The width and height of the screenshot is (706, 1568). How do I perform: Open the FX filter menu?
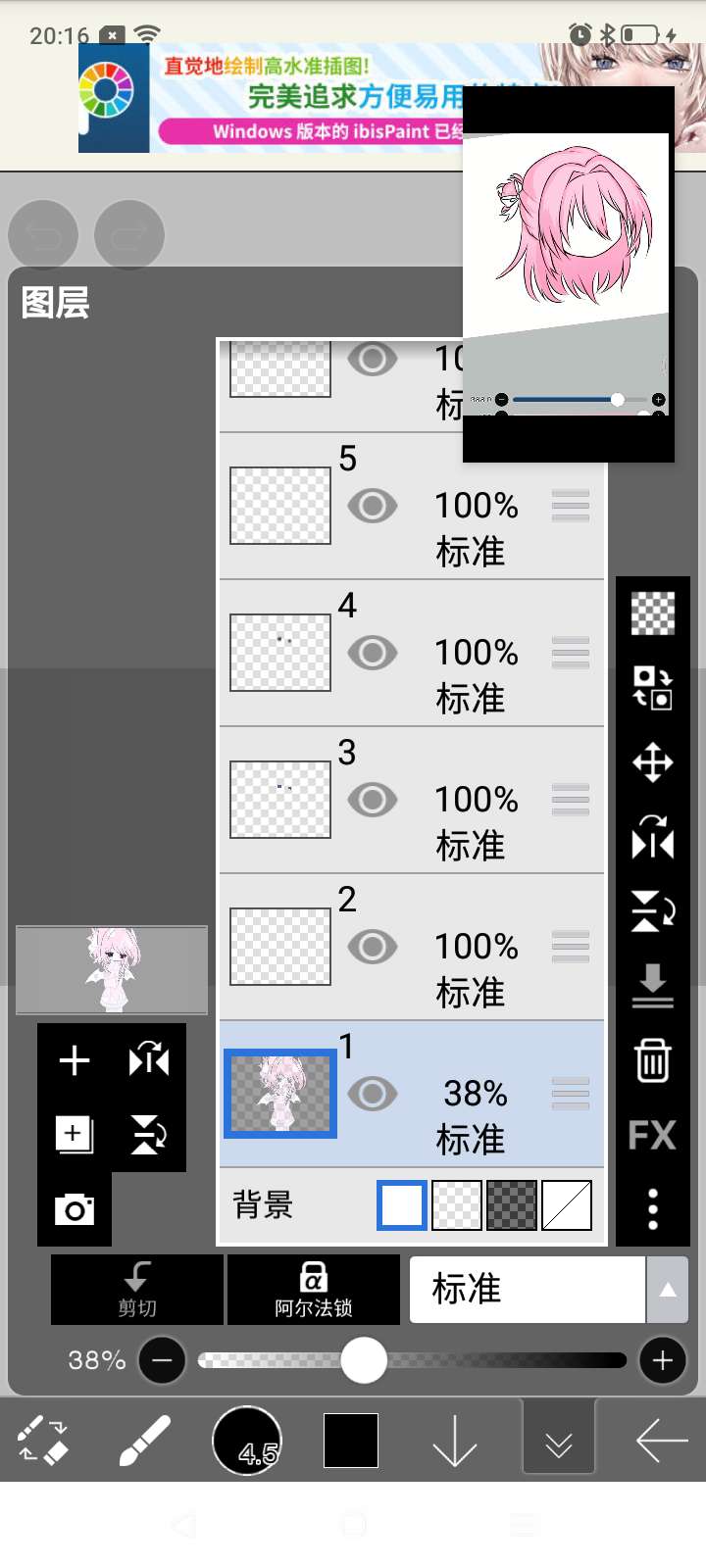pyautogui.click(x=653, y=1135)
